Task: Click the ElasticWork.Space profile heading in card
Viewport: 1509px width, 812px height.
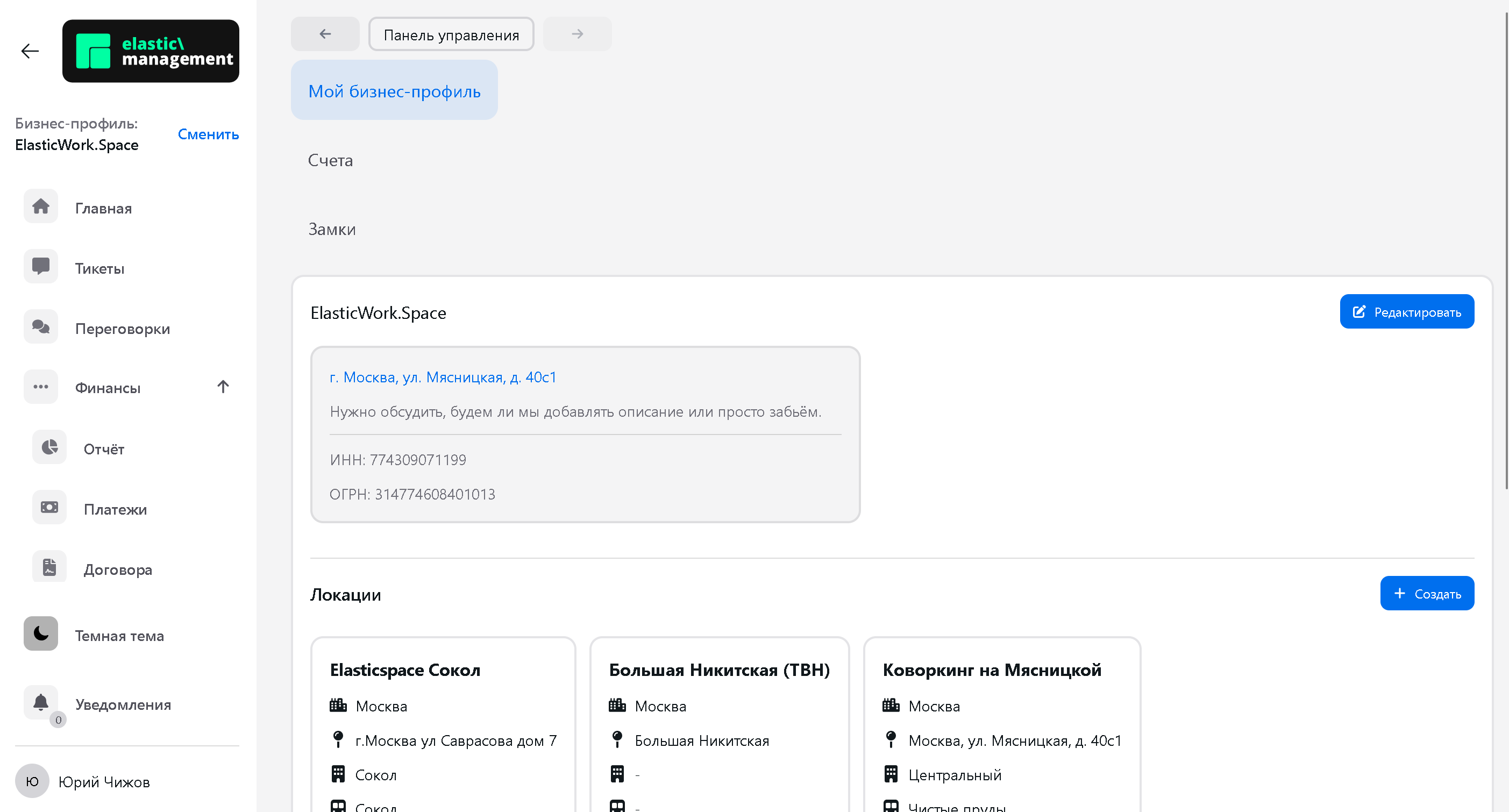Action: (x=379, y=313)
